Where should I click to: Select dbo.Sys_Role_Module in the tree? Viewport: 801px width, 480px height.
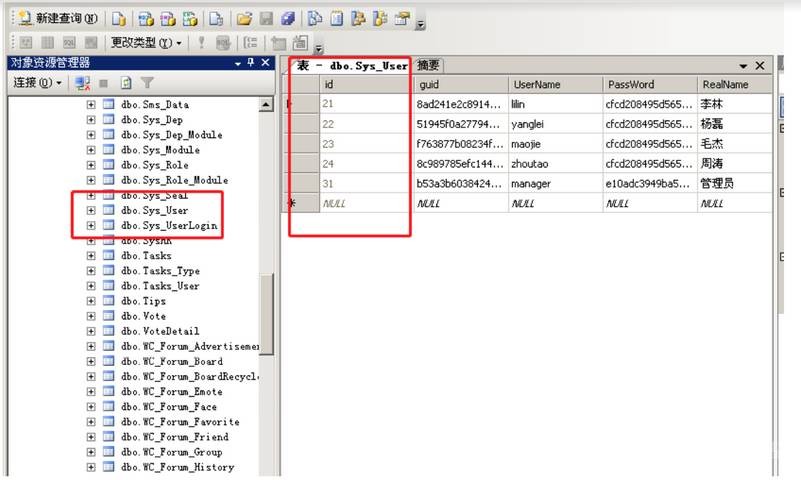[175, 180]
